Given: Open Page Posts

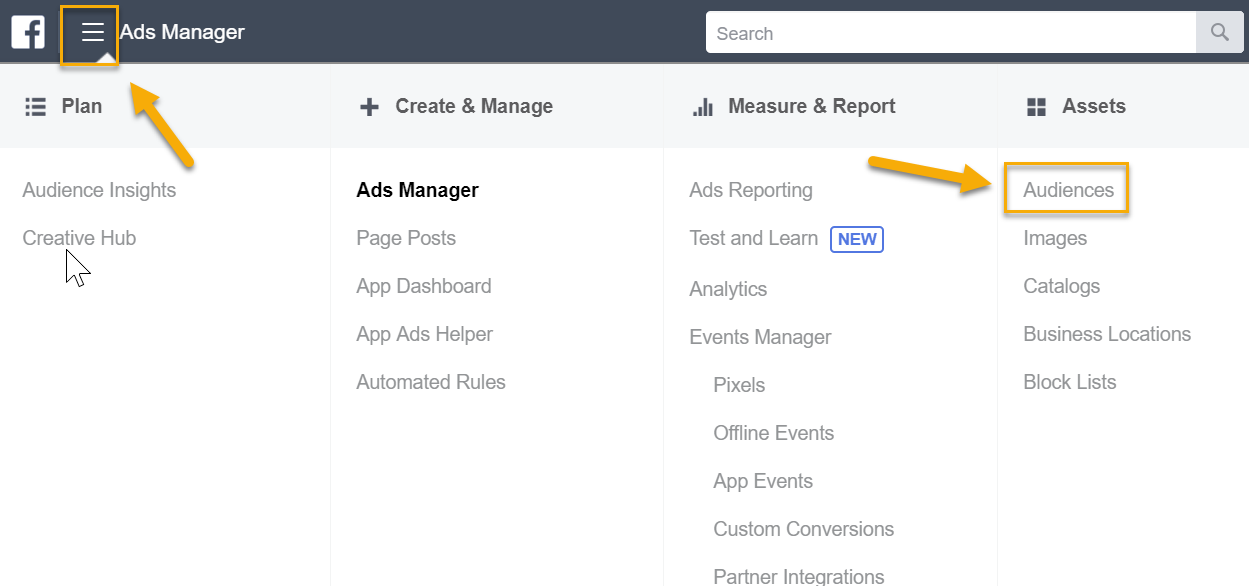Looking at the screenshot, I should (406, 238).
